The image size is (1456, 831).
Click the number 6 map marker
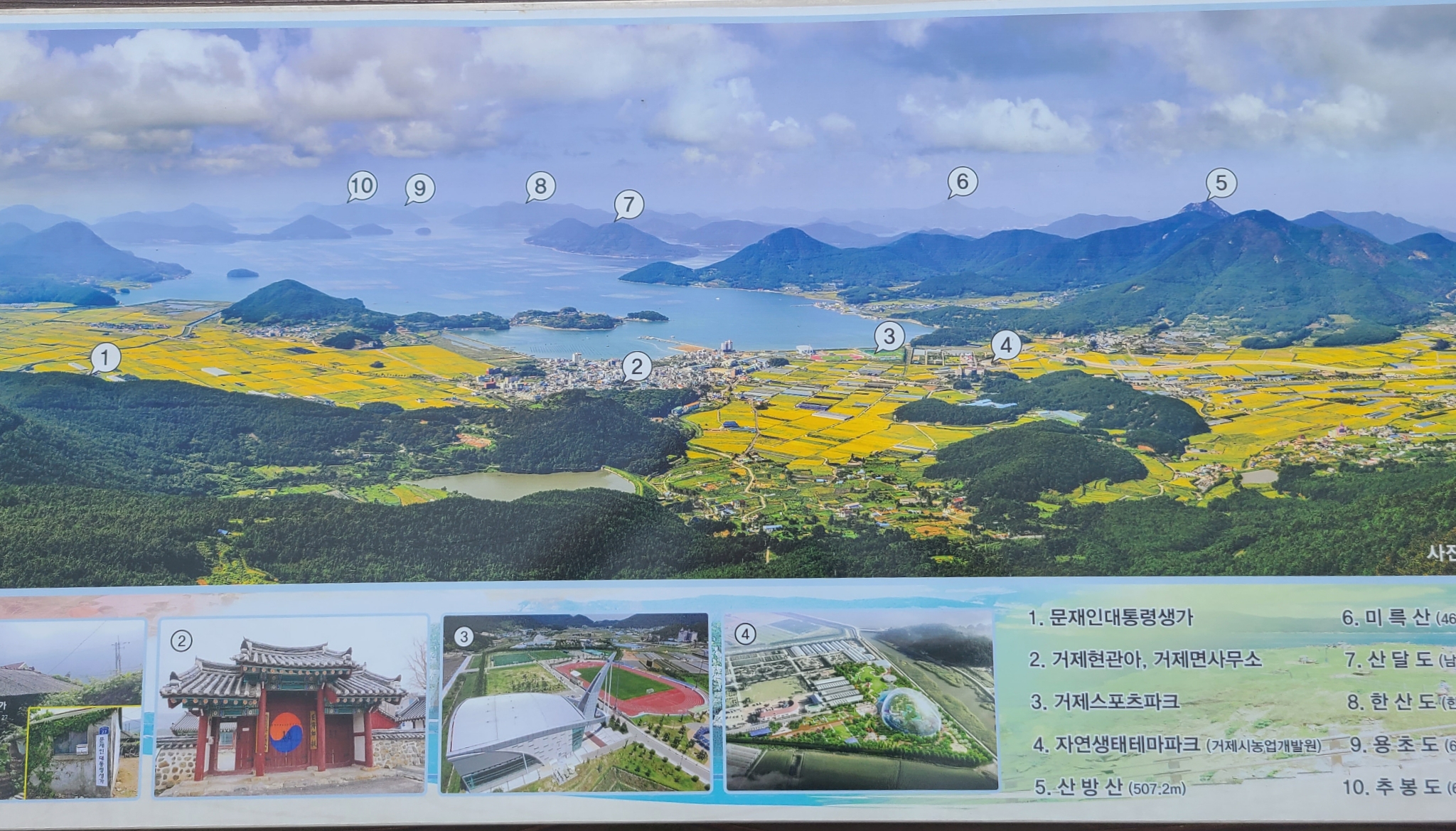[962, 182]
